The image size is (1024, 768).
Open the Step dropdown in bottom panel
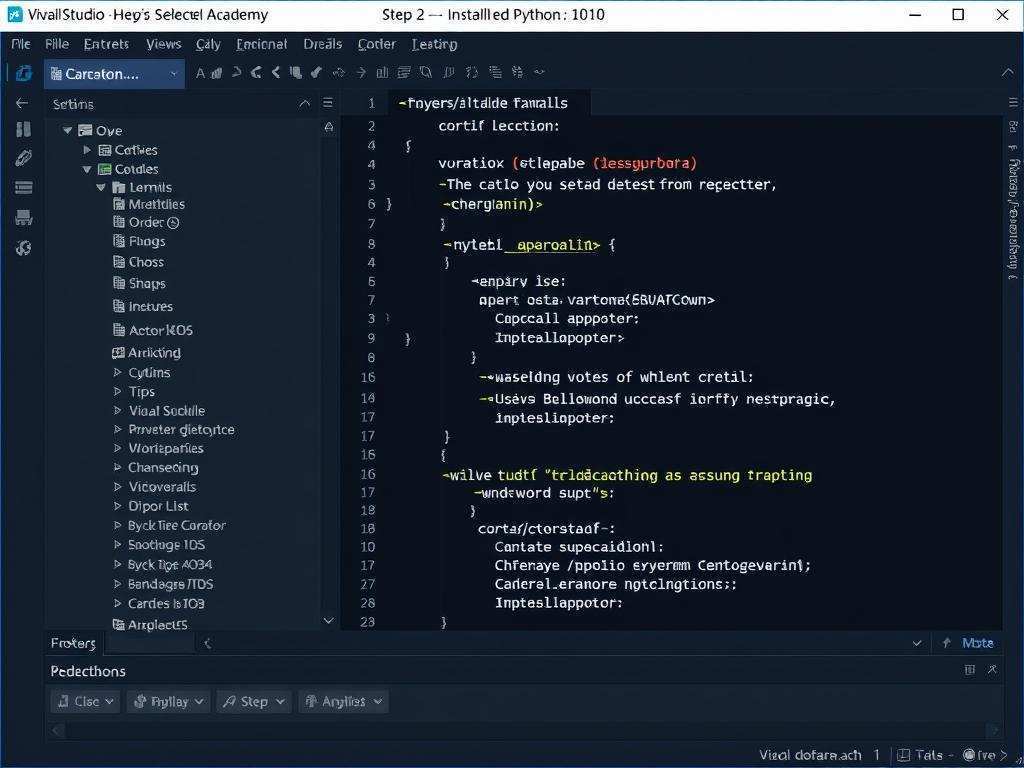coord(254,702)
